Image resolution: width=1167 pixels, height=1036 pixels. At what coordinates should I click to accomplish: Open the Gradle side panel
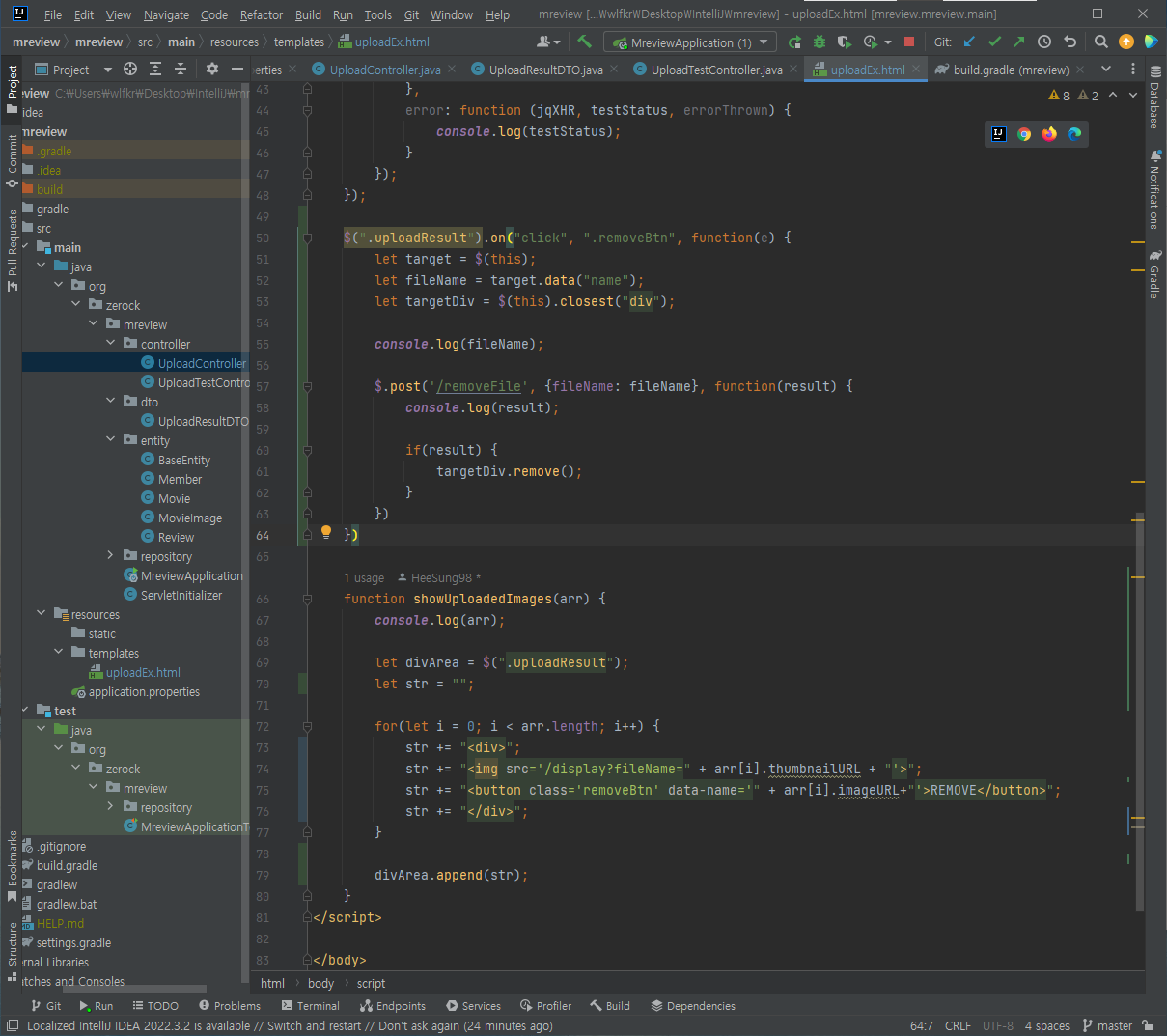pyautogui.click(x=1154, y=275)
